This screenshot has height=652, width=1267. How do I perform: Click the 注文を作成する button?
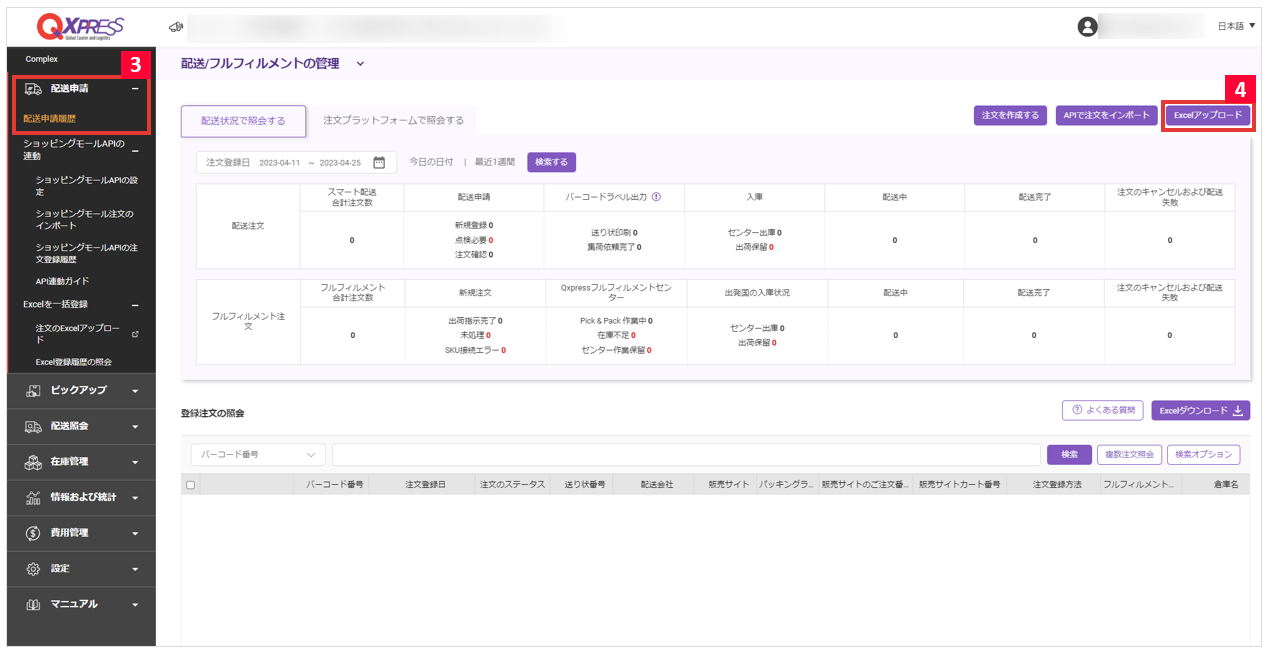tap(1012, 114)
